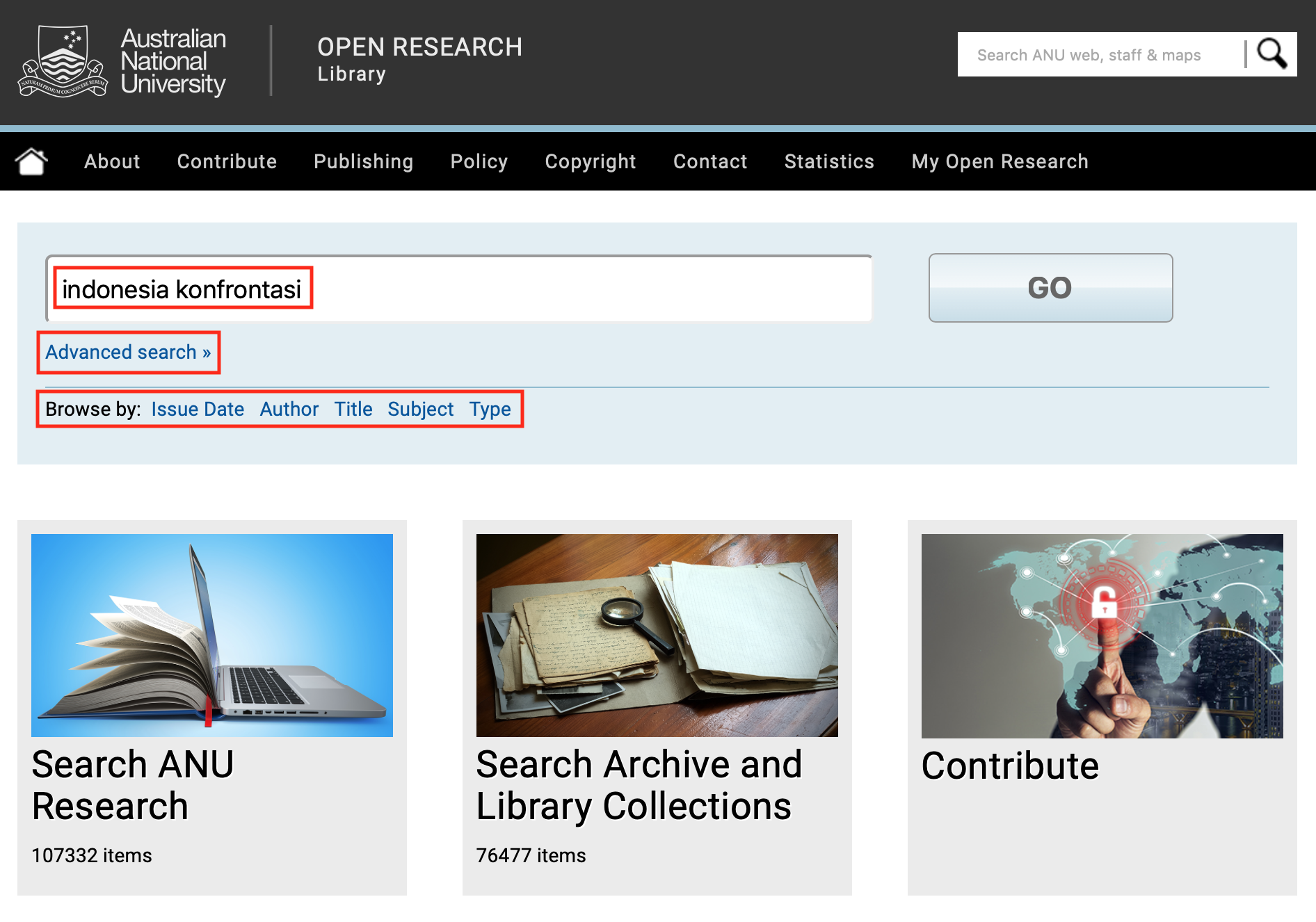Click the repository search box with indonesia konfrontasi
The width and height of the screenshot is (1316, 922).
(x=459, y=289)
